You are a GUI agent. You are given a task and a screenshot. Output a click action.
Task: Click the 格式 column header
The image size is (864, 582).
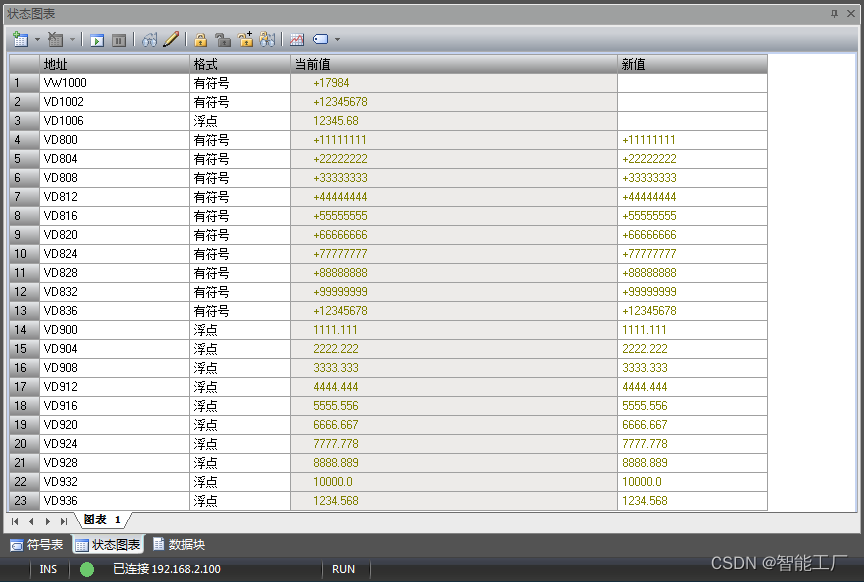[240, 64]
